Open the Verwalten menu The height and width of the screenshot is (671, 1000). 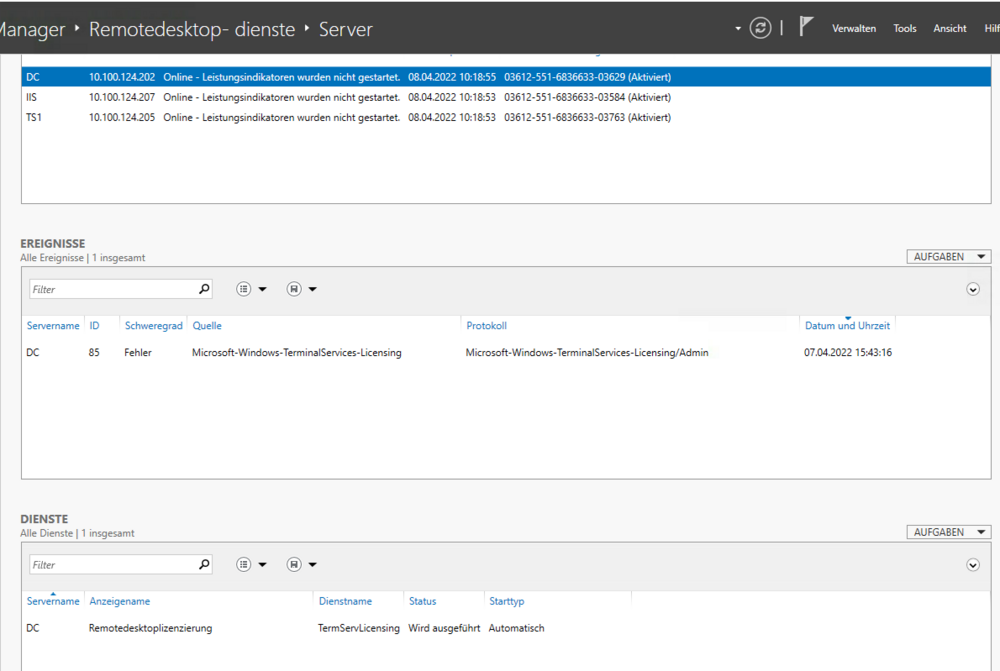(x=853, y=29)
